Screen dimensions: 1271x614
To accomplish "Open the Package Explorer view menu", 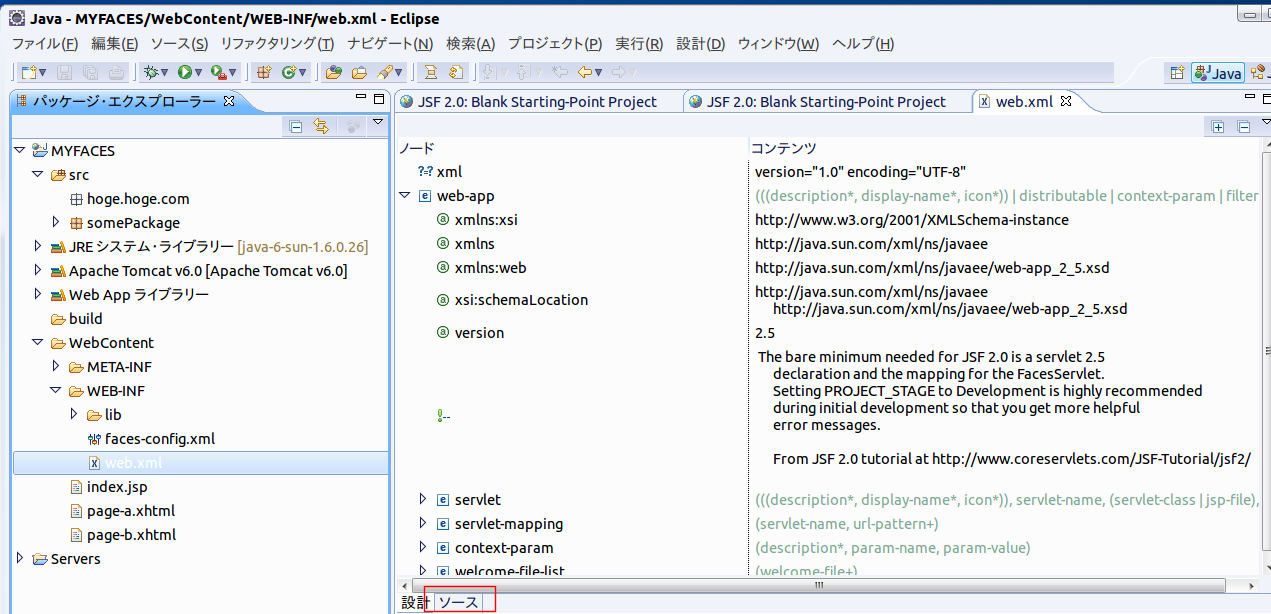I will tap(377, 123).
